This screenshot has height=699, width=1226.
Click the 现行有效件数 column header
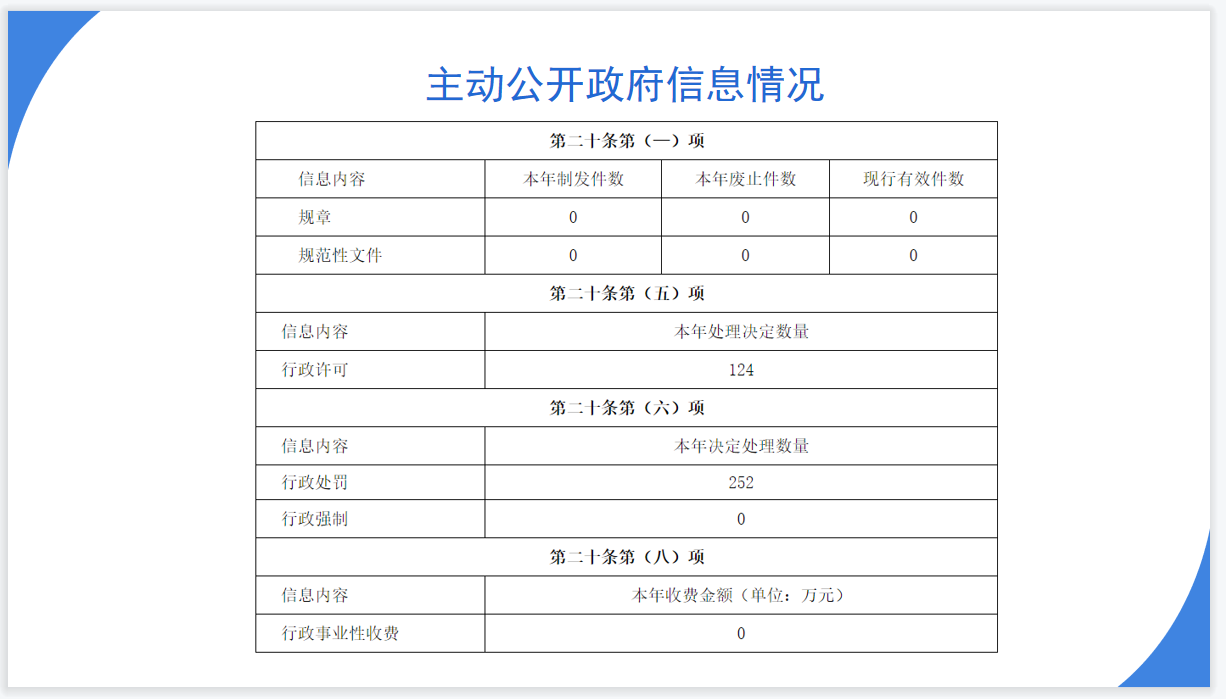tap(913, 179)
